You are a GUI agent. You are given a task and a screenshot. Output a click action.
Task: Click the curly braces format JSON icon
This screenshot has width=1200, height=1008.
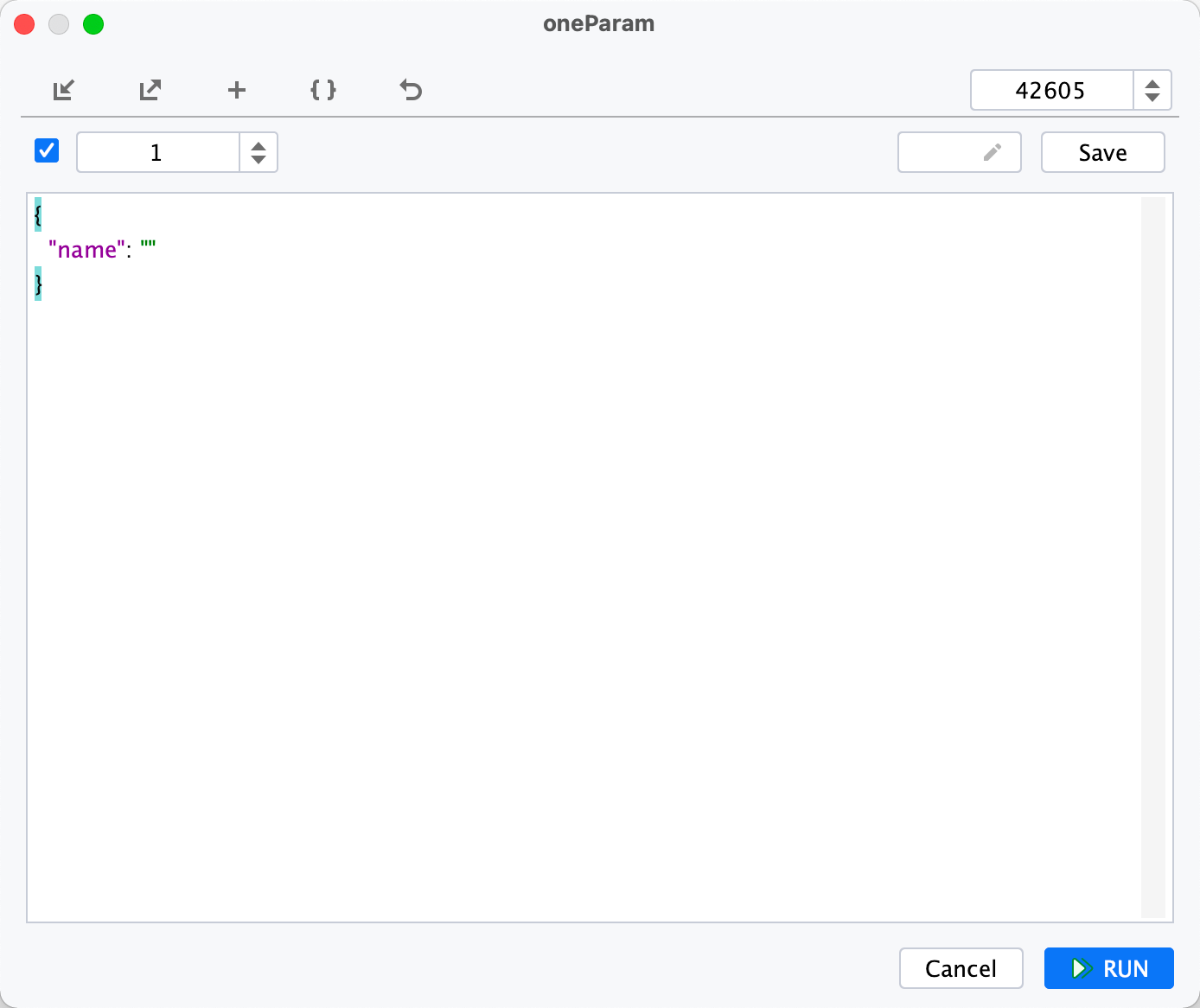click(323, 90)
